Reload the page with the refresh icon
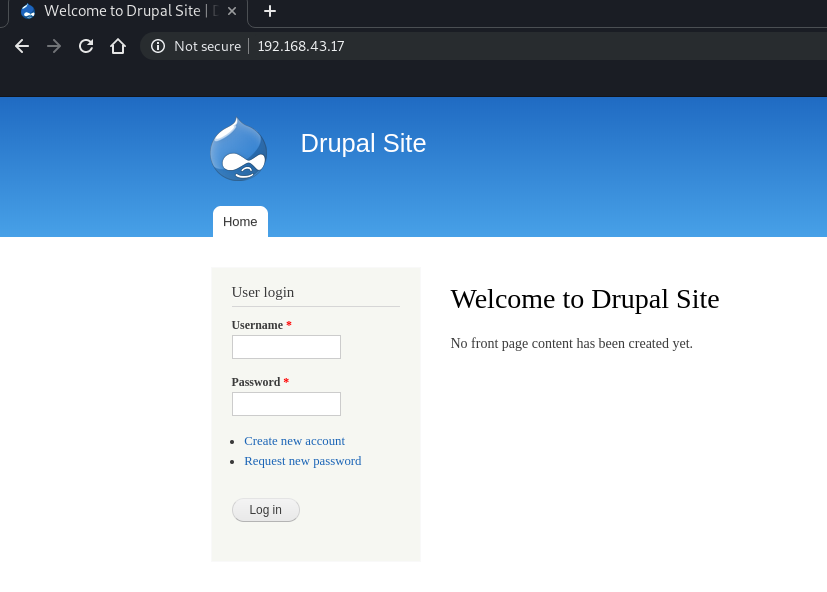Viewport: 827px width, 592px height. coord(86,46)
